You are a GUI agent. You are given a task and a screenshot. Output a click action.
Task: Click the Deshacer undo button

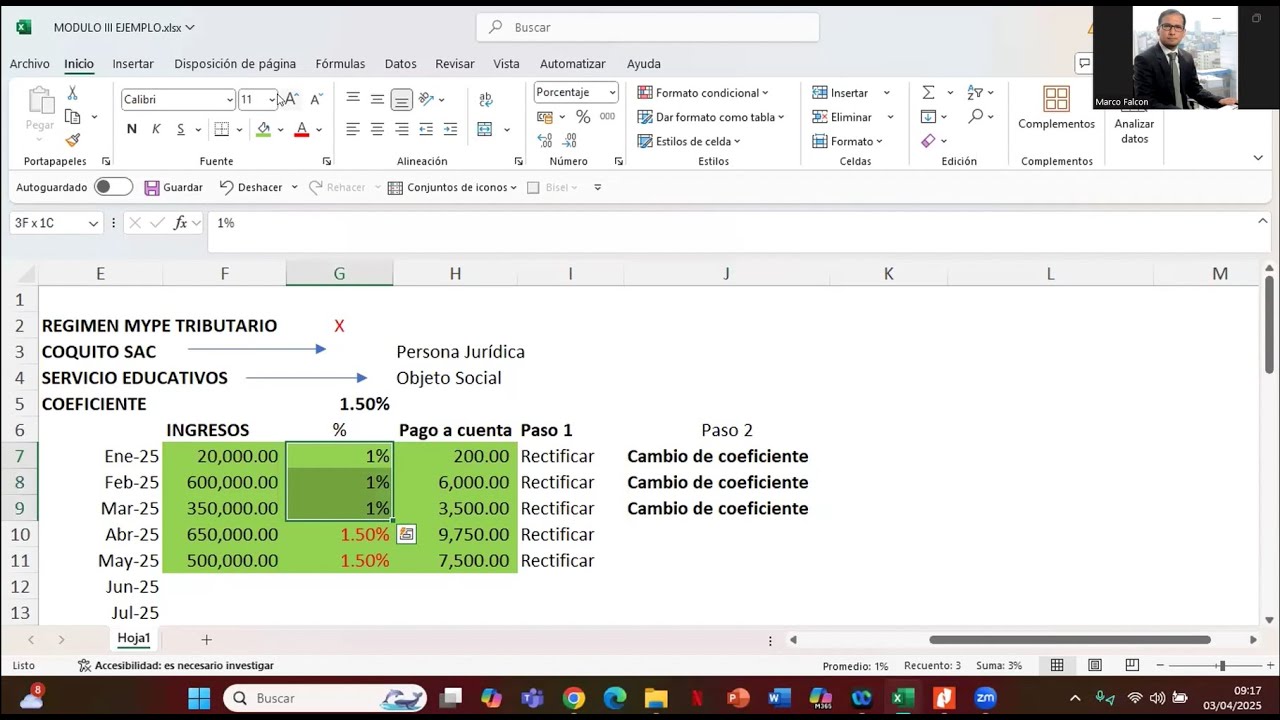pos(251,187)
